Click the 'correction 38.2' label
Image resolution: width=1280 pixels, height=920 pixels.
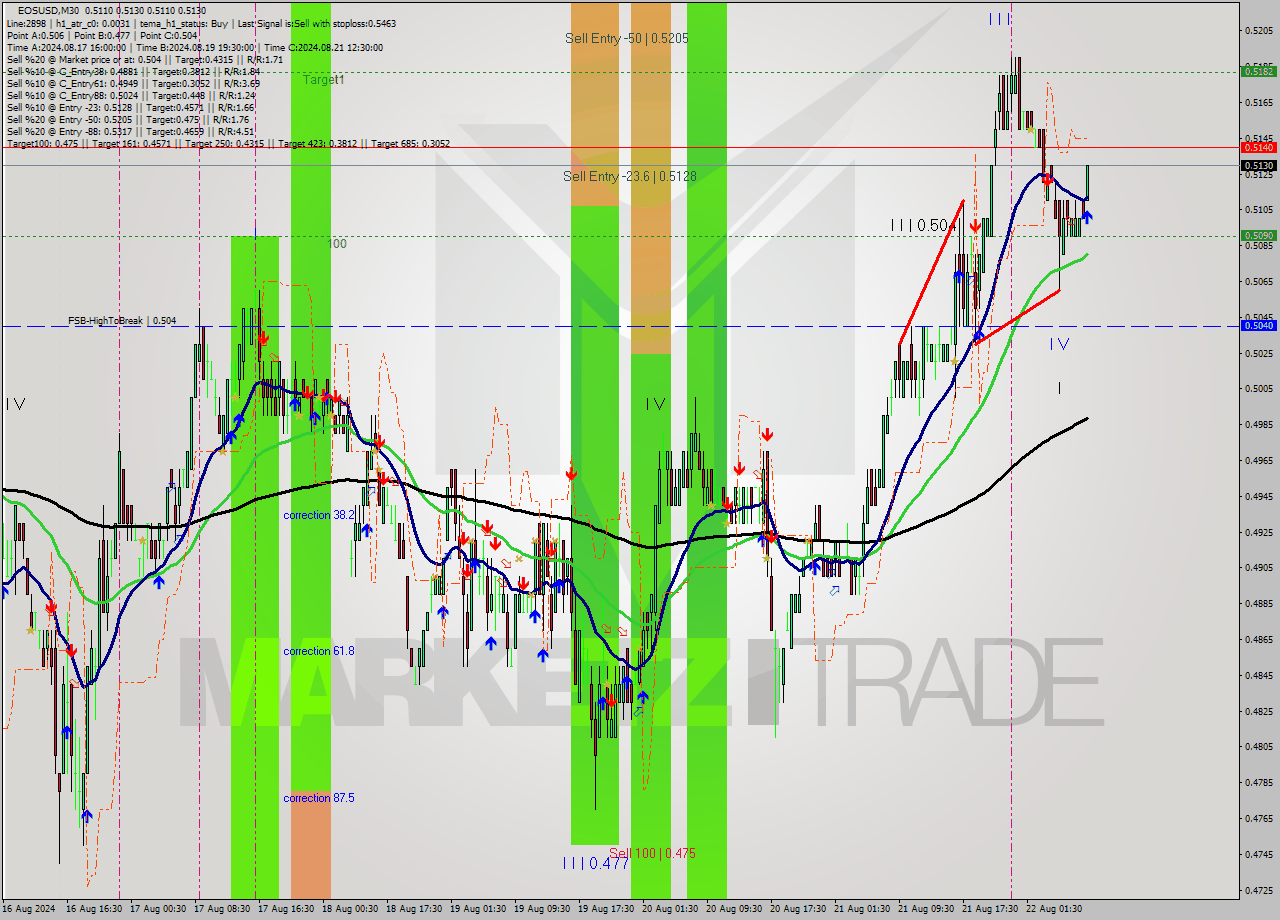[x=319, y=515]
